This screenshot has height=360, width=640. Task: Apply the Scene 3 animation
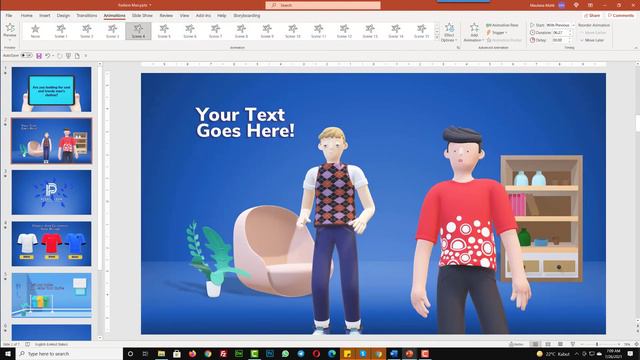click(x=112, y=31)
